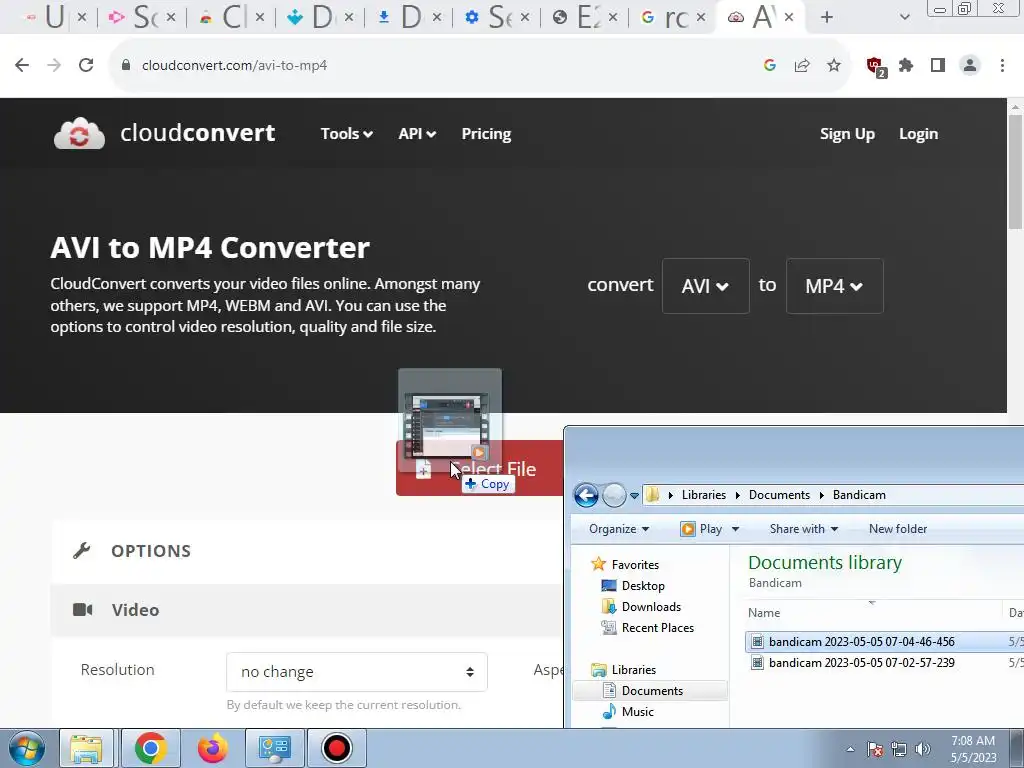The height and width of the screenshot is (768, 1024).
Task: Click New folder in Explorer
Action: pos(897,529)
